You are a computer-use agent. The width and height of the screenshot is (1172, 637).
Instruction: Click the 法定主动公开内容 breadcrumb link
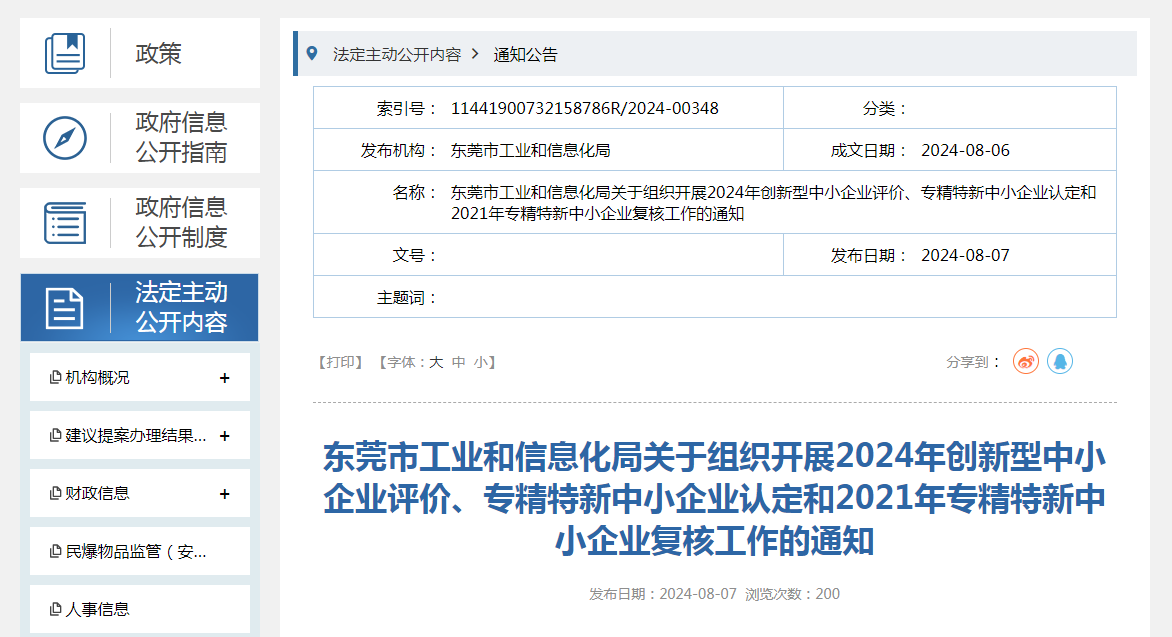[x=397, y=55]
